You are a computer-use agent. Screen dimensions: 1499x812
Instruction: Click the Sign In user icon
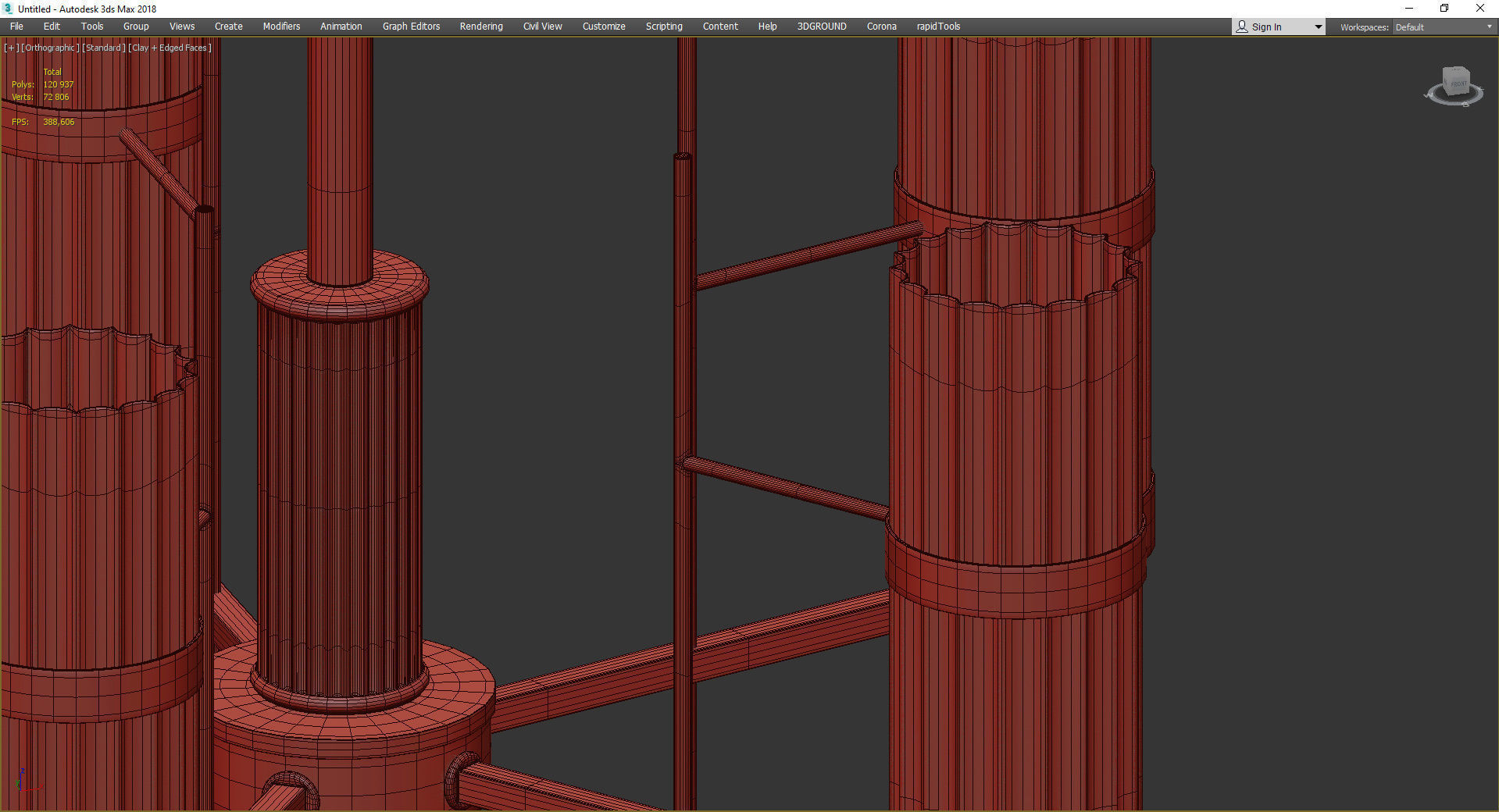1242,27
